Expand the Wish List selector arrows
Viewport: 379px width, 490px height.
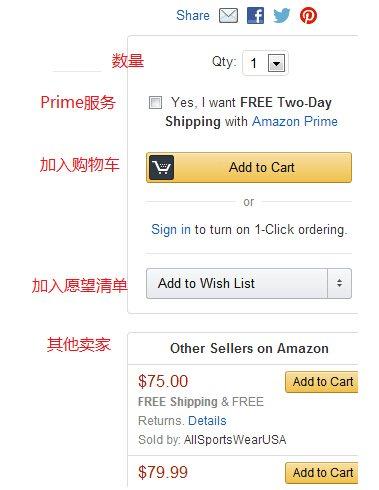coord(339,283)
